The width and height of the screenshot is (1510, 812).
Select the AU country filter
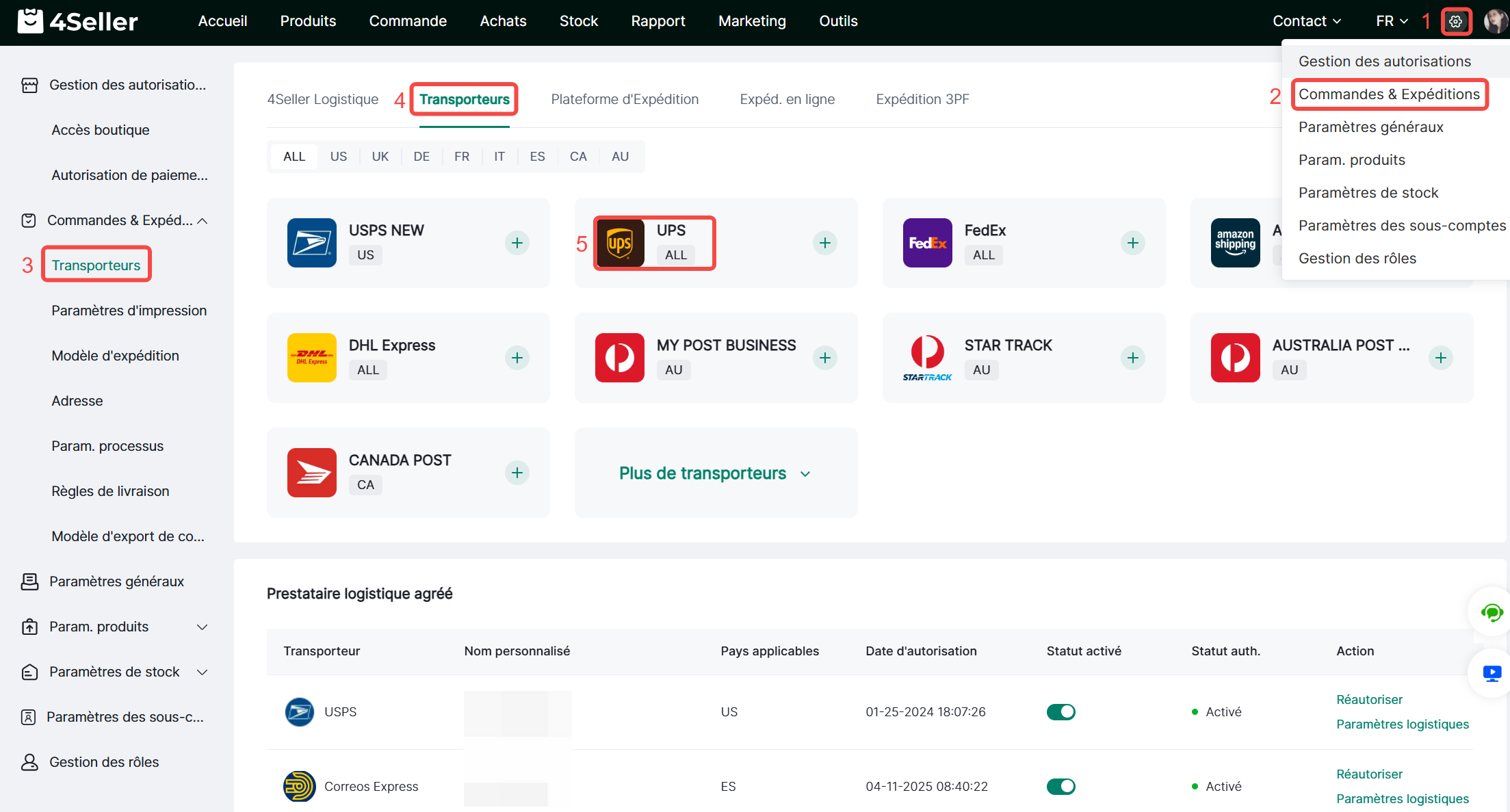coord(620,157)
